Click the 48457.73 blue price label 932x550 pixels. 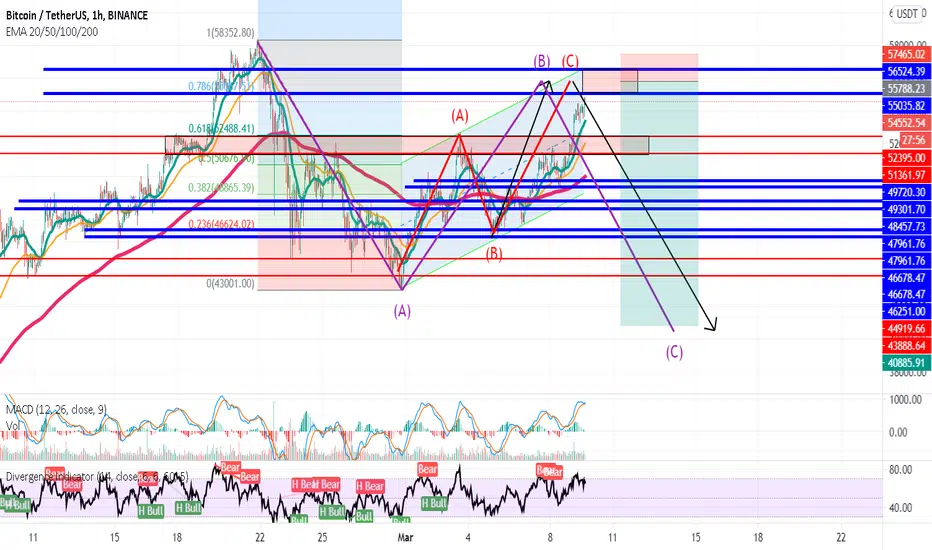tap(906, 227)
